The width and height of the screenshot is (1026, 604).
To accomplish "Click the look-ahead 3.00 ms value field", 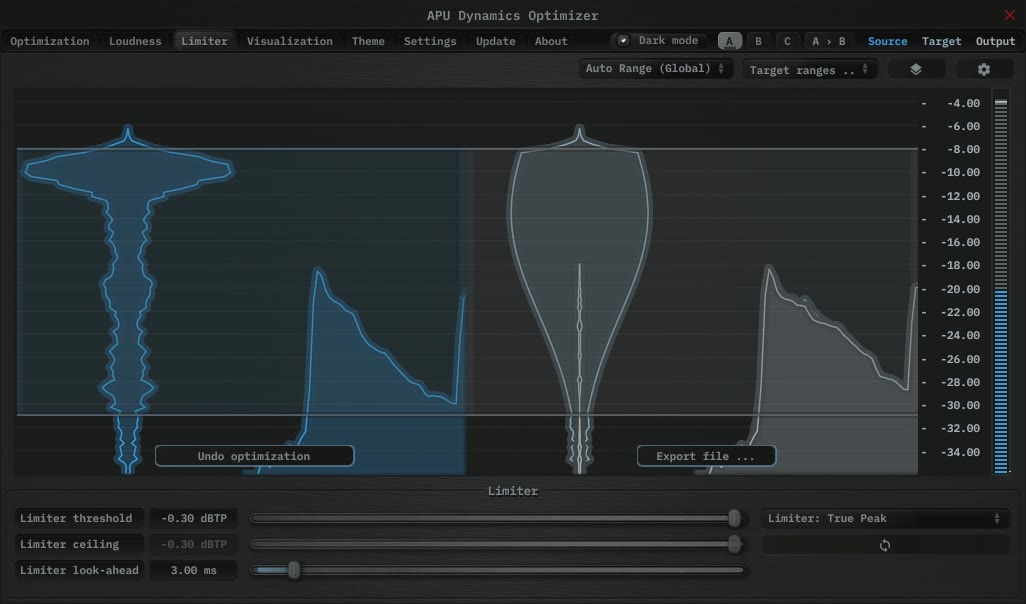I will click(194, 571).
